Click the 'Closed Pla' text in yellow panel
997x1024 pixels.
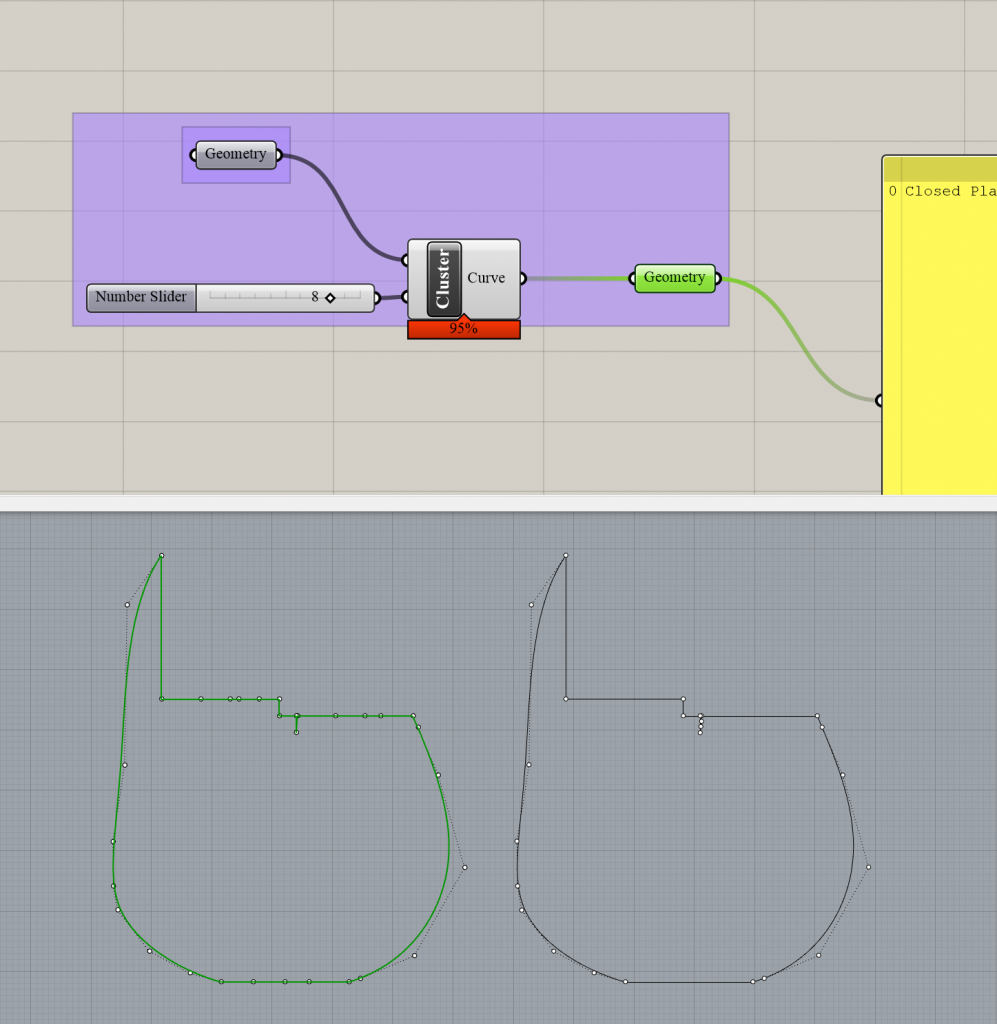(951, 191)
